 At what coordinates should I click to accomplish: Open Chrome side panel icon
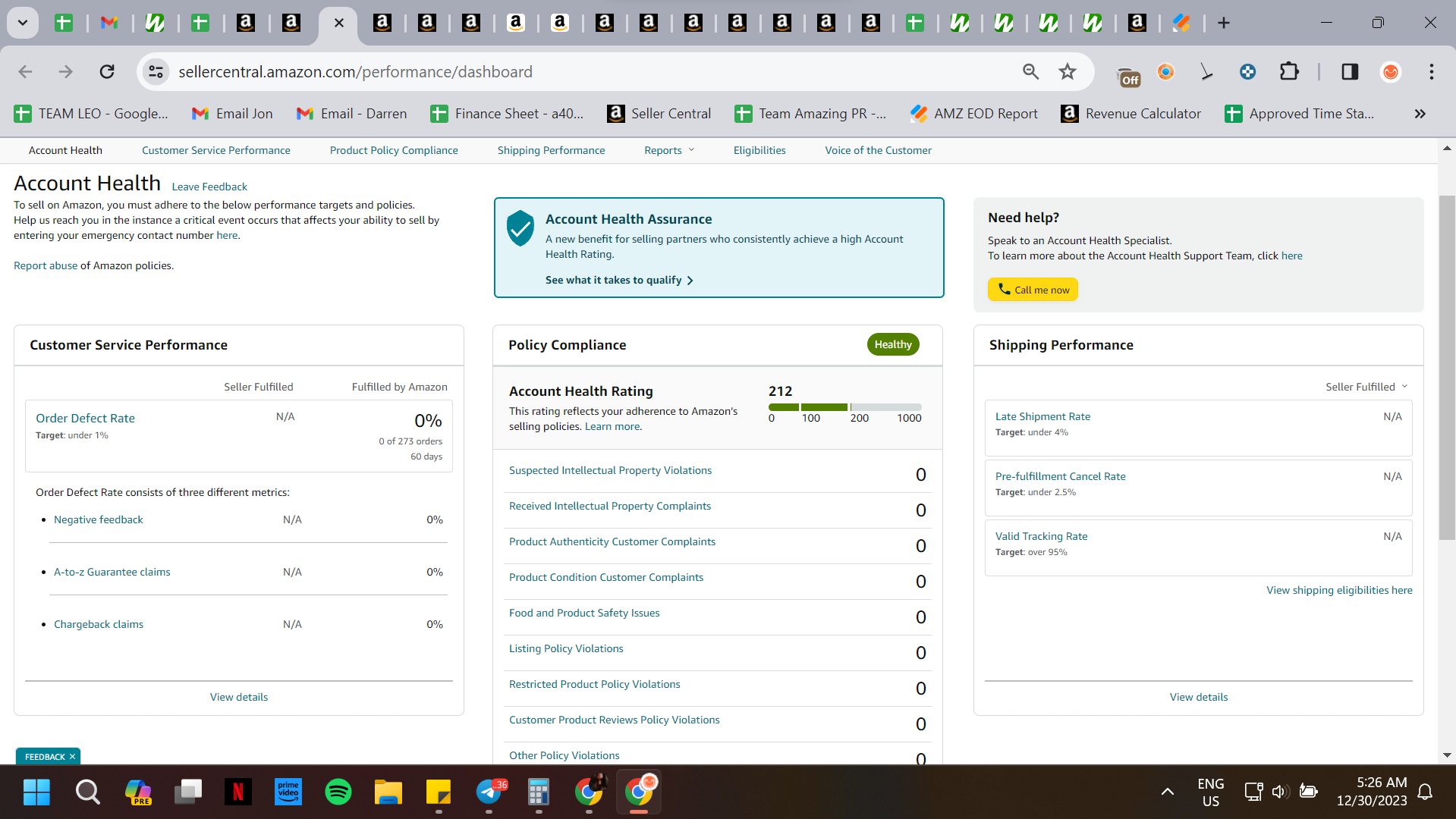[1350, 71]
